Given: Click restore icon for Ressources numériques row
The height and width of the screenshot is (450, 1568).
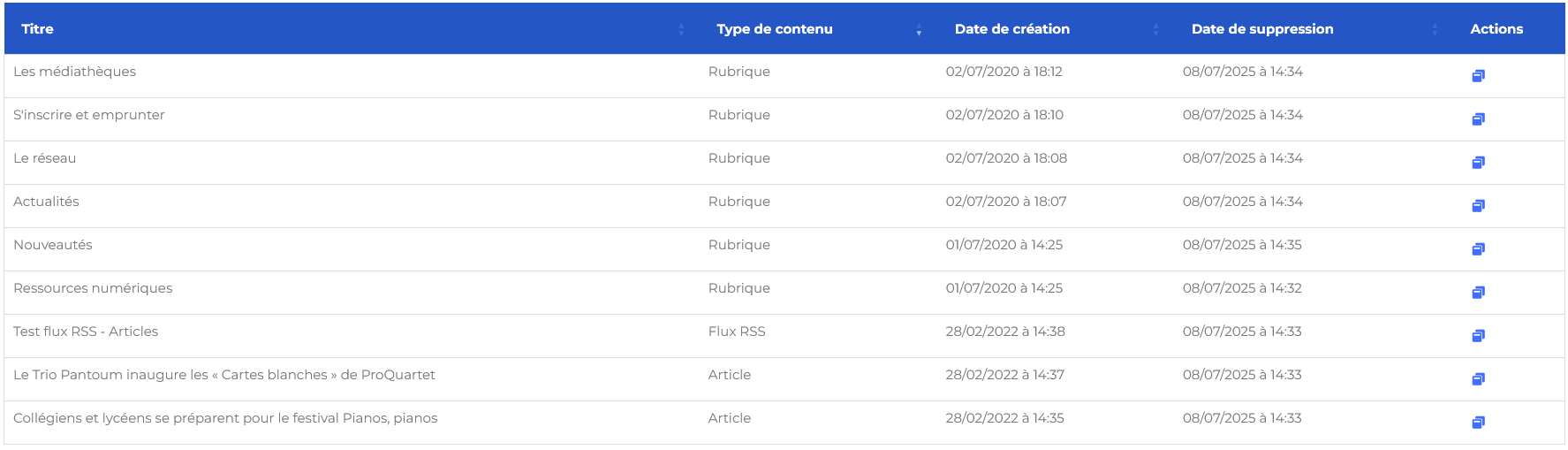Looking at the screenshot, I should pos(1478,293).
